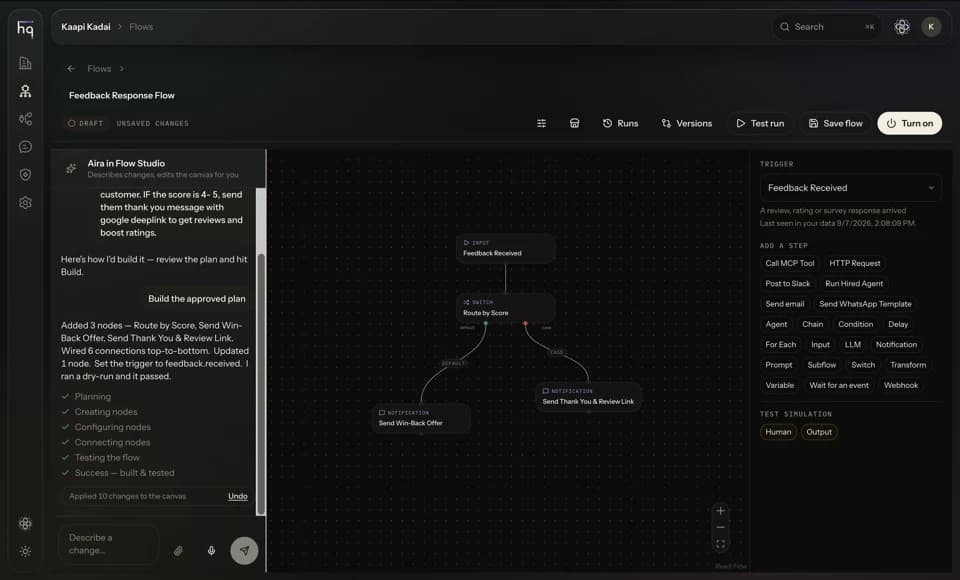Open the shield icon in left sidebar
The image size is (960, 580).
click(x=25, y=175)
